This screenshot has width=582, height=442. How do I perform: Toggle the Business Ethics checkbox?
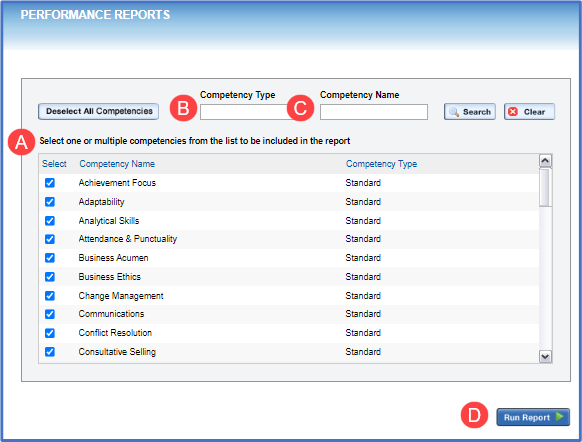[50, 277]
